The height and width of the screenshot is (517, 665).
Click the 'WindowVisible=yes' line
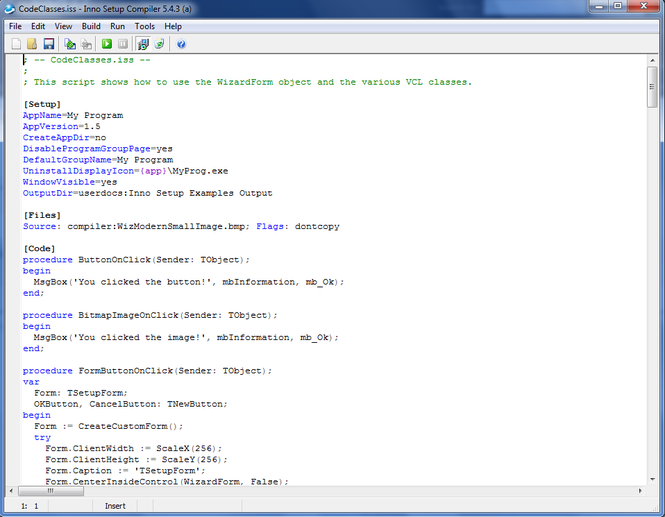[70, 182]
